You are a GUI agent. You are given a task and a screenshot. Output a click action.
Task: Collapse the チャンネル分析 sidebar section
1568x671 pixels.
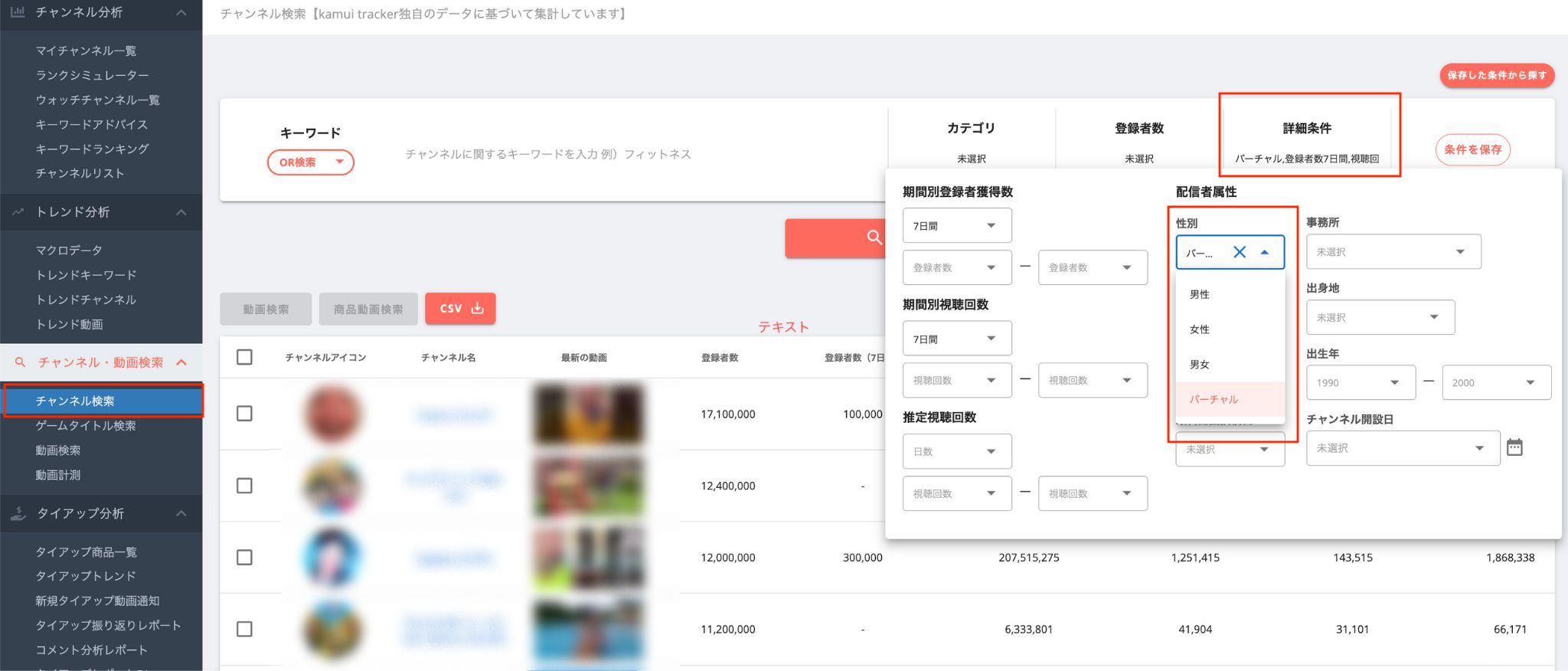pyautogui.click(x=181, y=13)
